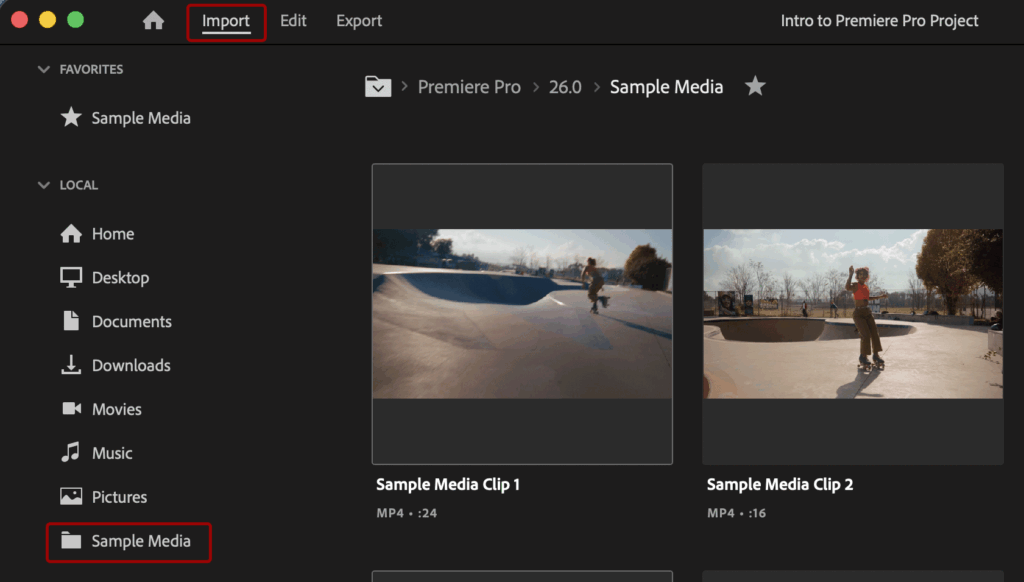Click the MP4 :16 duration label
The height and width of the screenshot is (582, 1024).
click(x=737, y=513)
